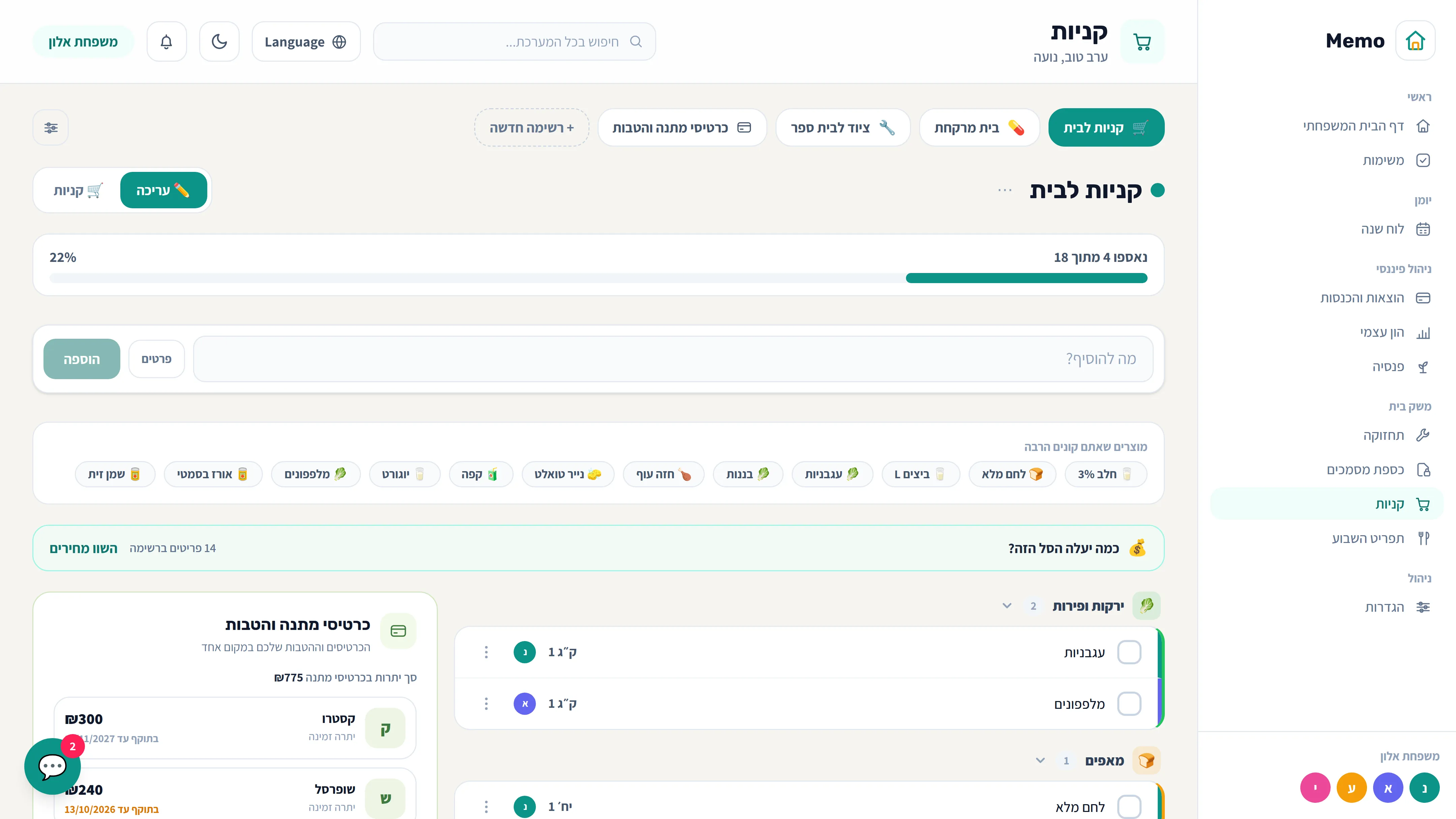Viewport: 1456px width, 819px height.
Task: Check the מלפפונים item checkbox
Action: (x=1129, y=704)
